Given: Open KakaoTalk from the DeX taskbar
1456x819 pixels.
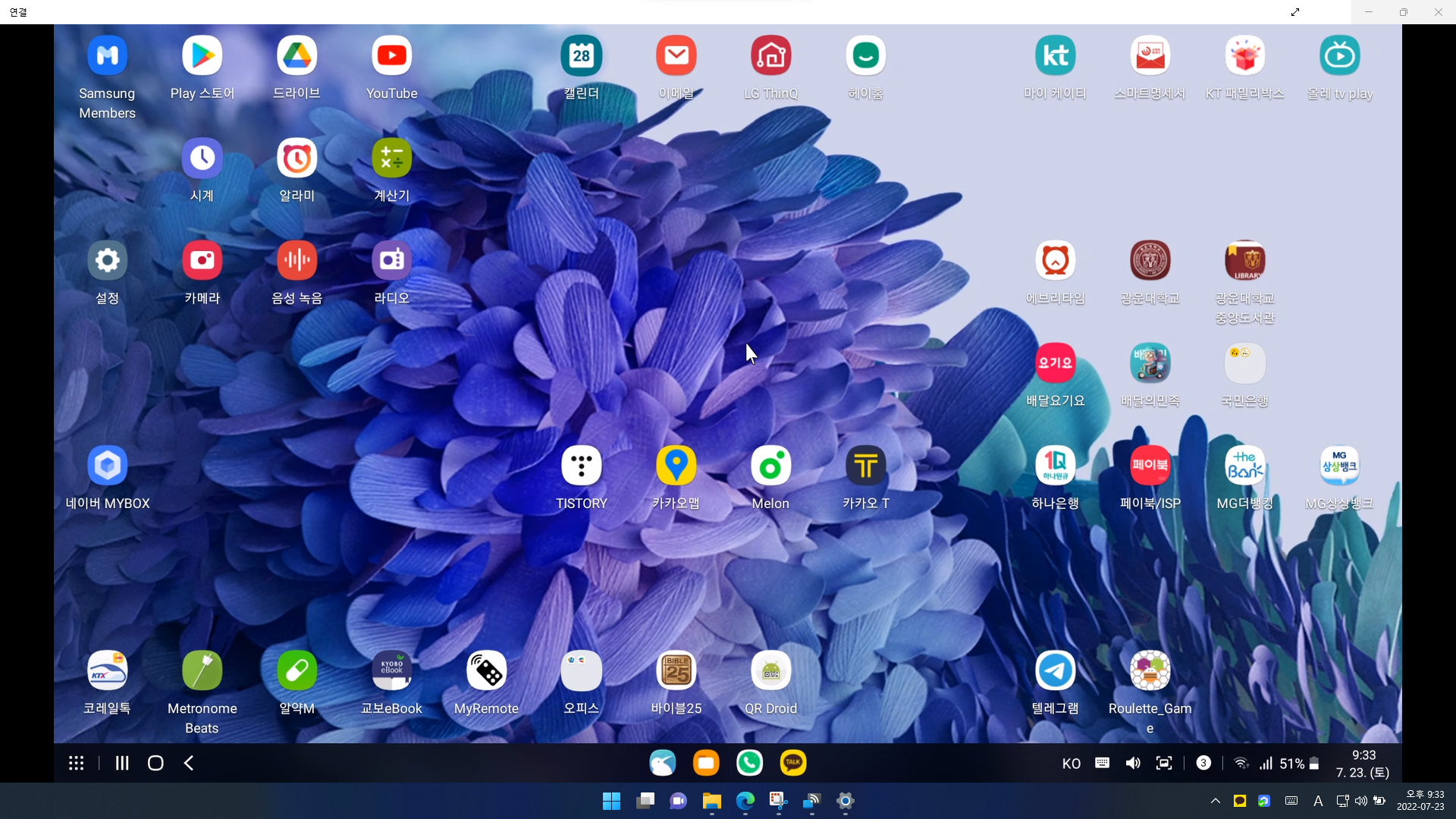Looking at the screenshot, I should click(x=792, y=763).
